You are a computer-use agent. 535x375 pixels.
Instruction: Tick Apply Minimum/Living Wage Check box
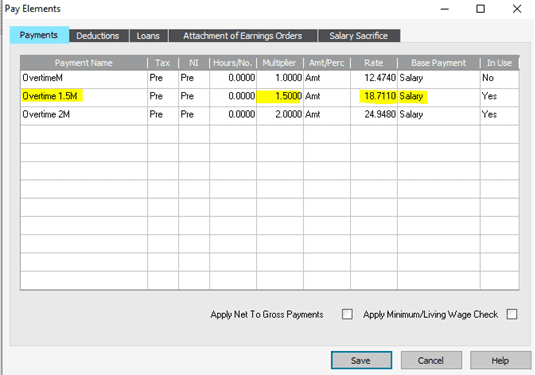(512, 314)
